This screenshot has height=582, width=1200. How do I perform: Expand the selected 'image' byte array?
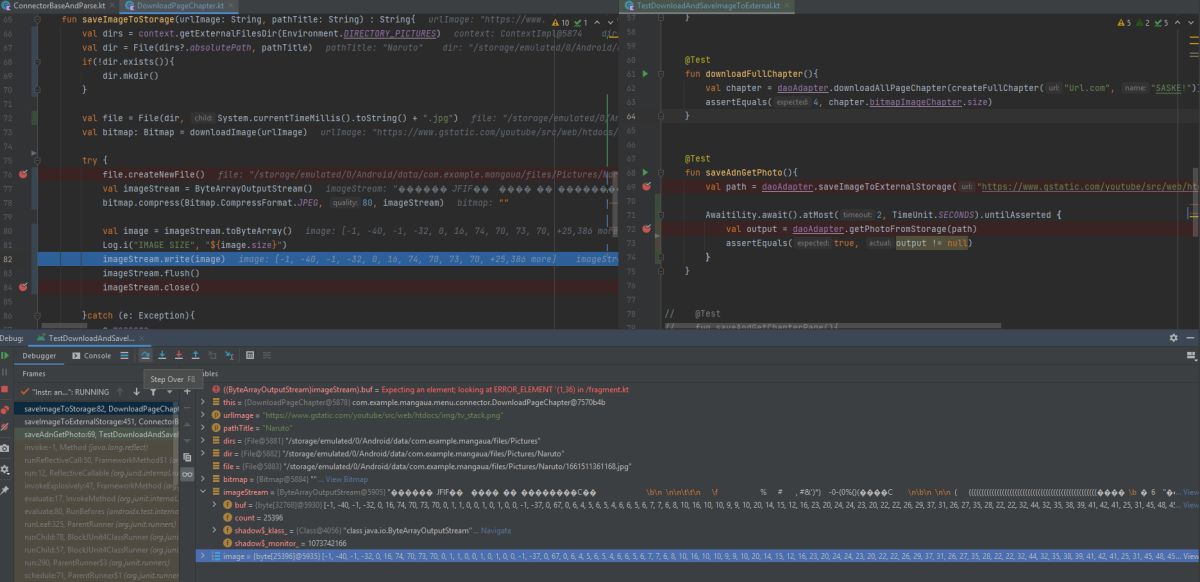pyautogui.click(x=203, y=556)
